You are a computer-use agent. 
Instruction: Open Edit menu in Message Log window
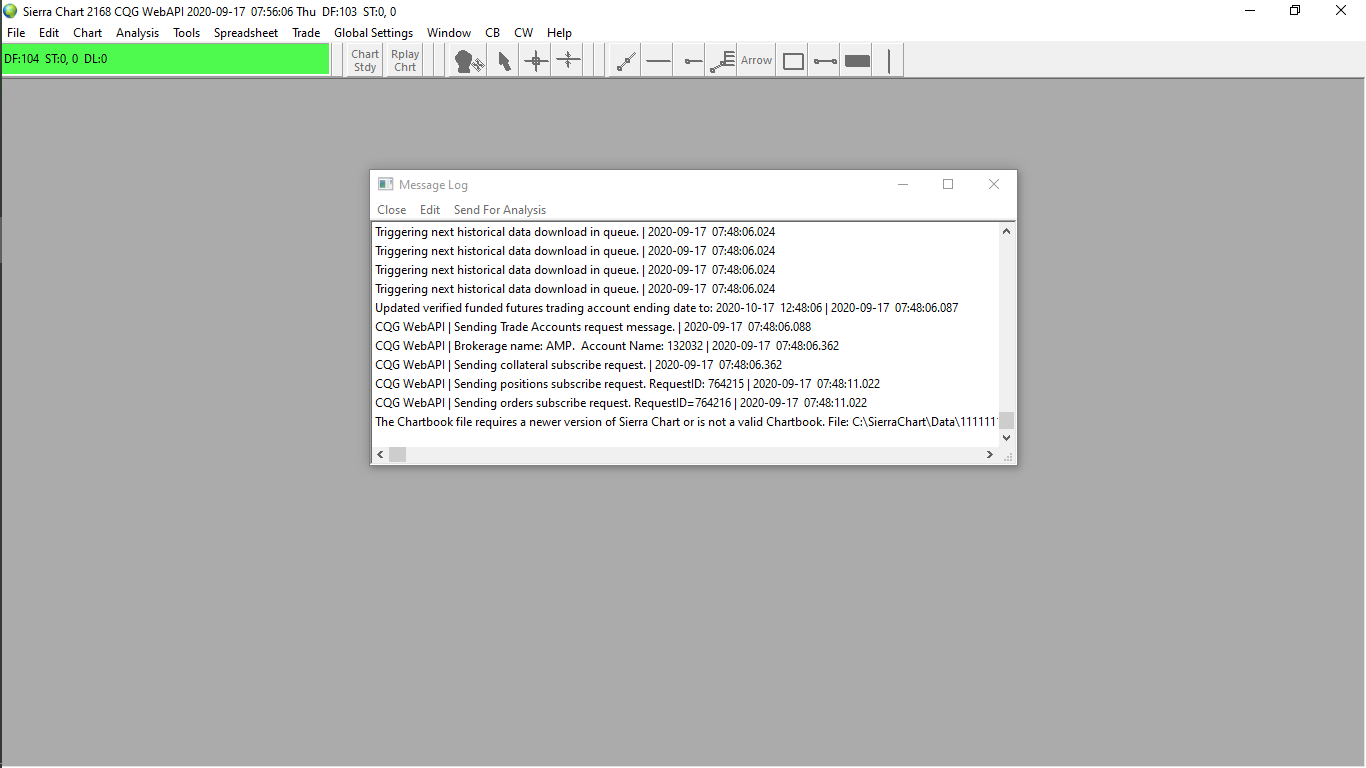point(430,210)
